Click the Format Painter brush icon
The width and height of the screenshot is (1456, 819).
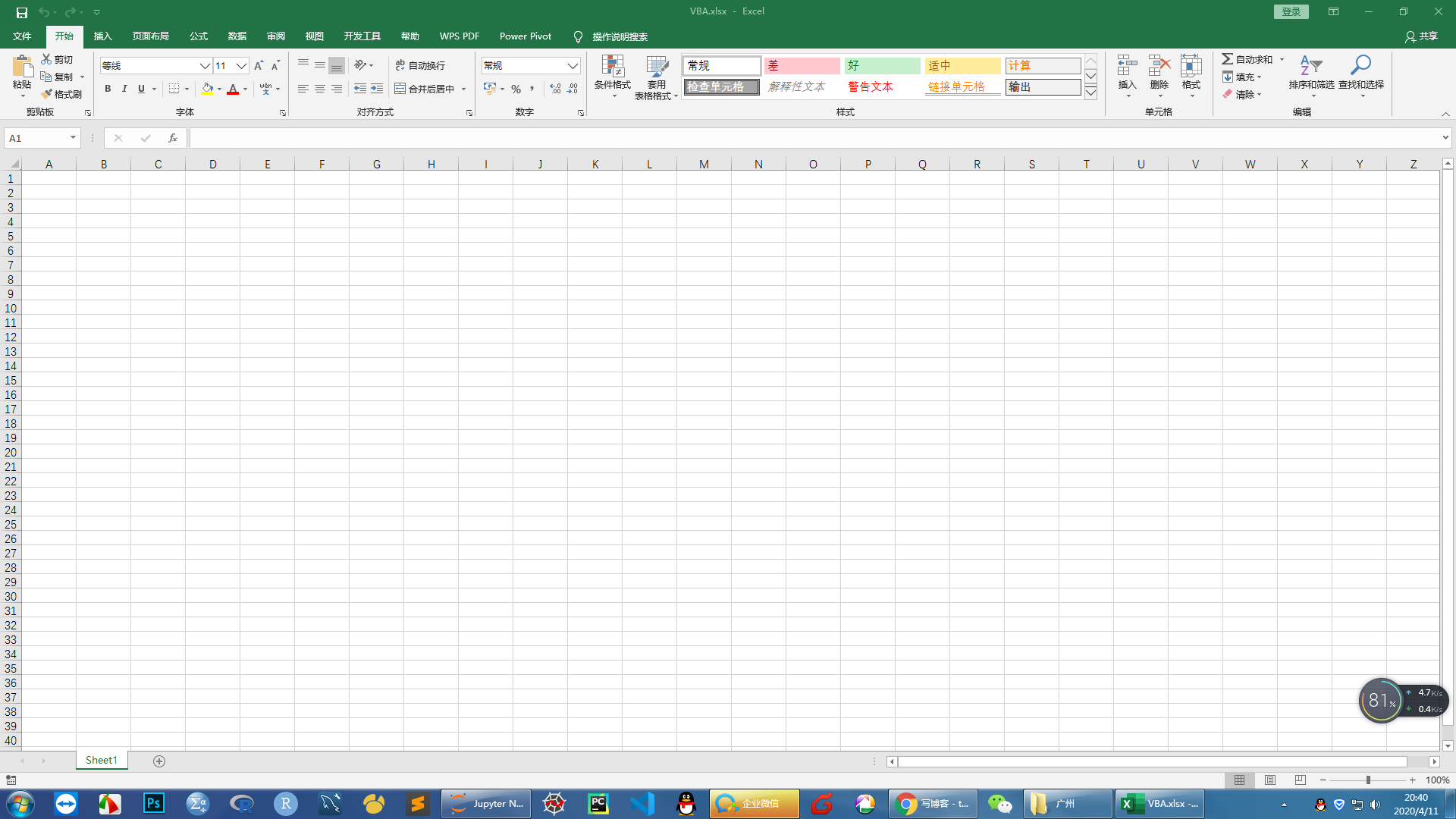pyautogui.click(x=47, y=94)
